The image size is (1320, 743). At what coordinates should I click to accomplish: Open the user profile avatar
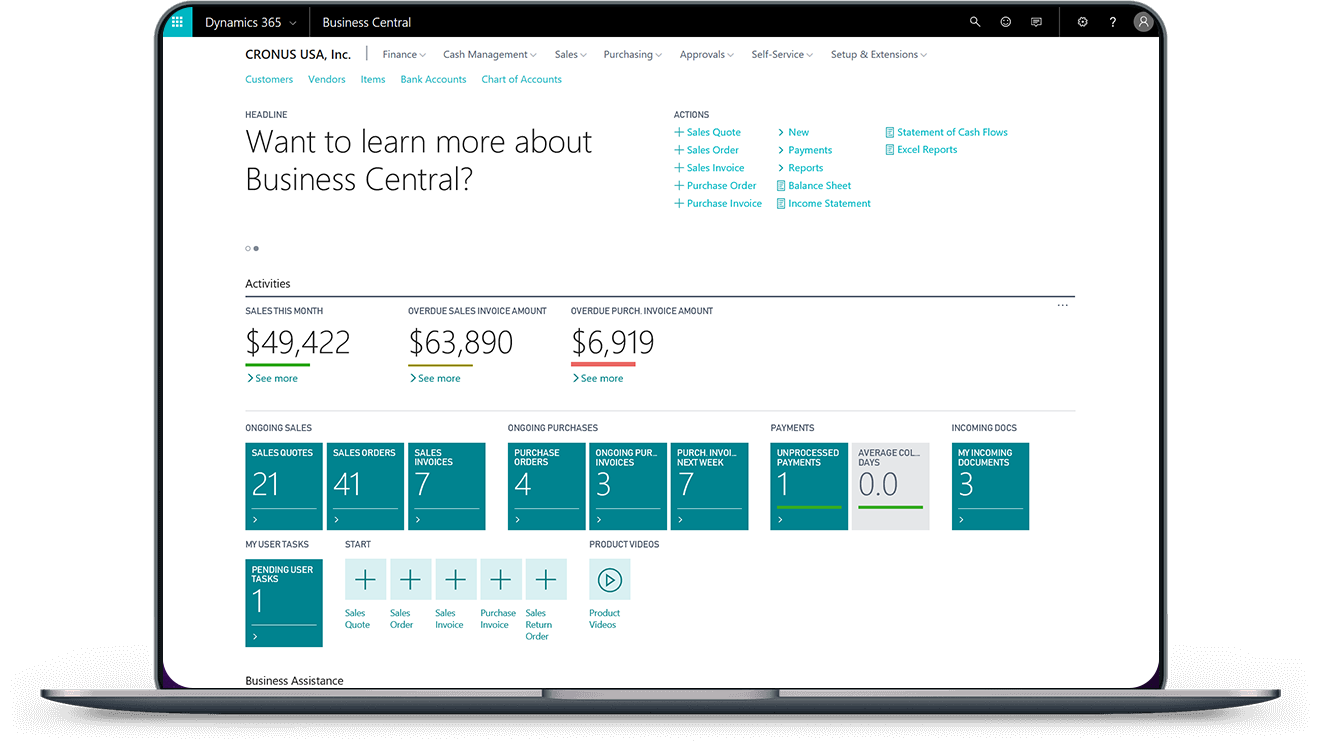1143,22
